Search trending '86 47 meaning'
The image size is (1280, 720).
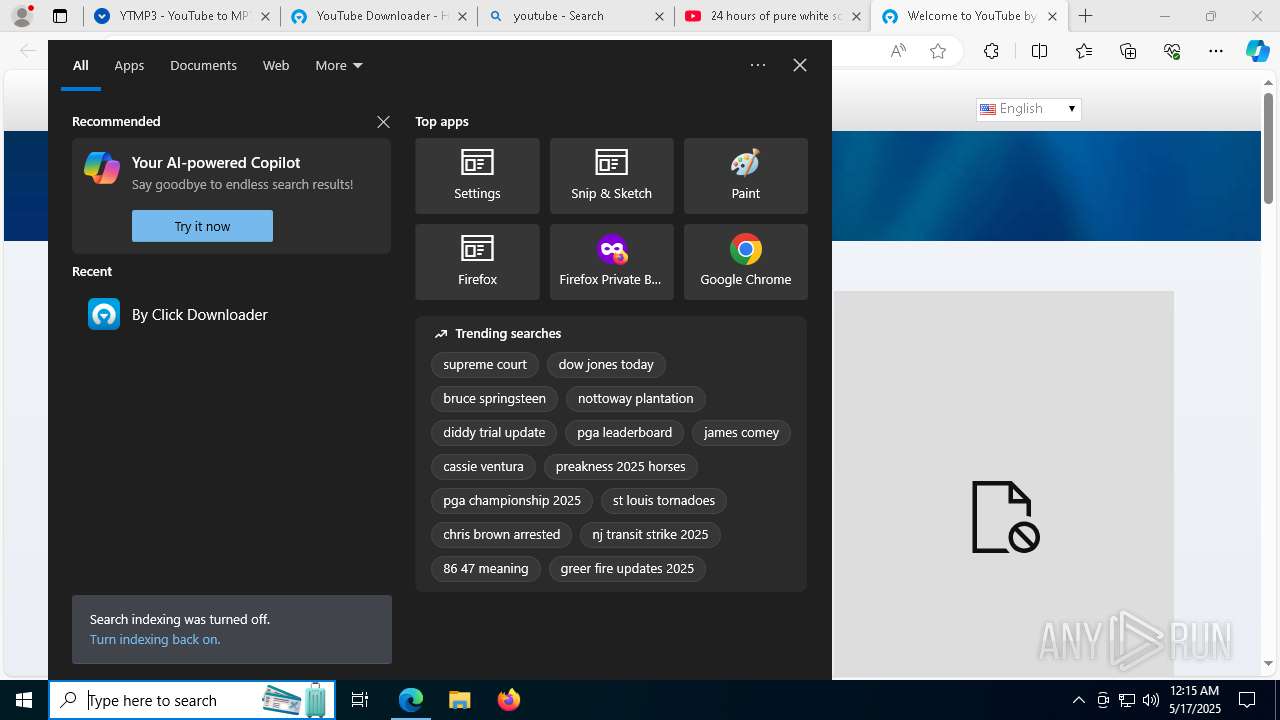point(485,569)
